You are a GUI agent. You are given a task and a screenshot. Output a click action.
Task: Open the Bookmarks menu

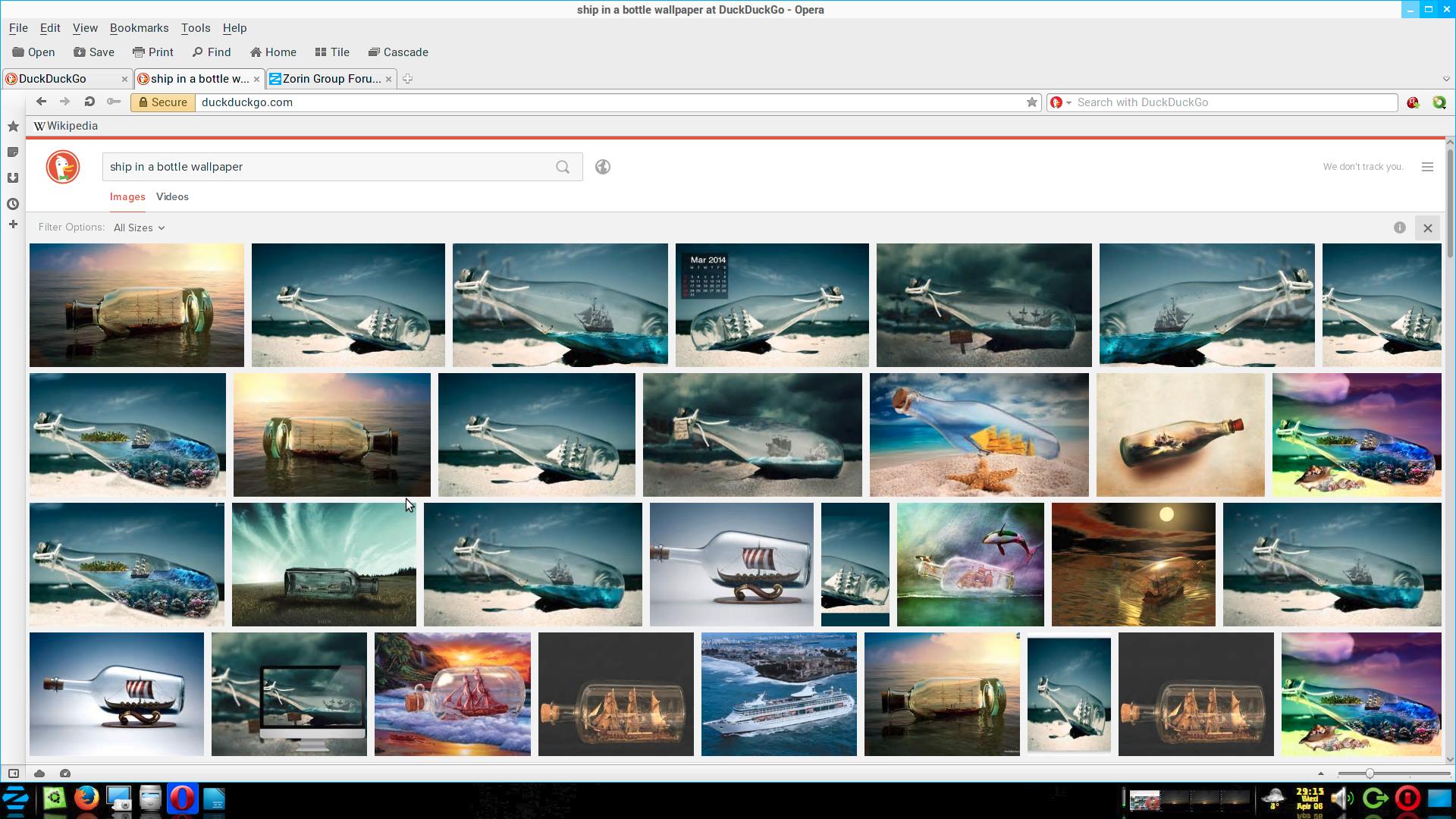click(x=139, y=28)
